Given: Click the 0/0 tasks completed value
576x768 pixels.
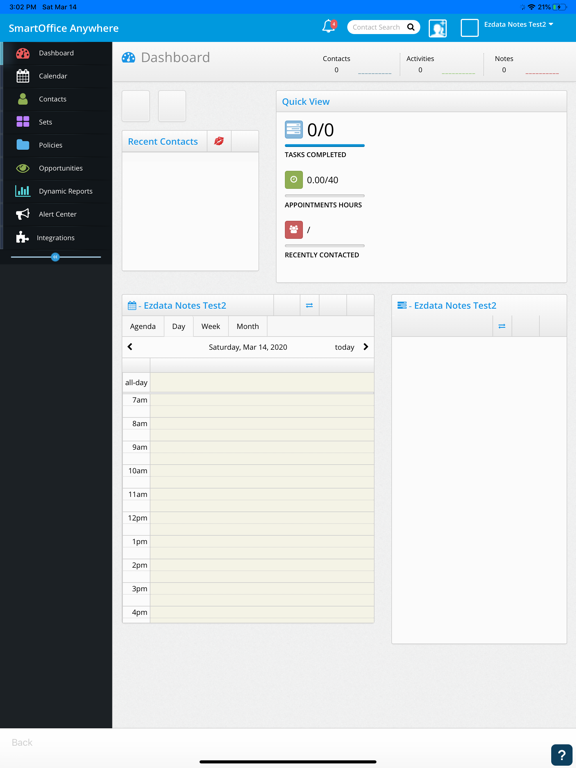Looking at the screenshot, I should click(x=320, y=130).
